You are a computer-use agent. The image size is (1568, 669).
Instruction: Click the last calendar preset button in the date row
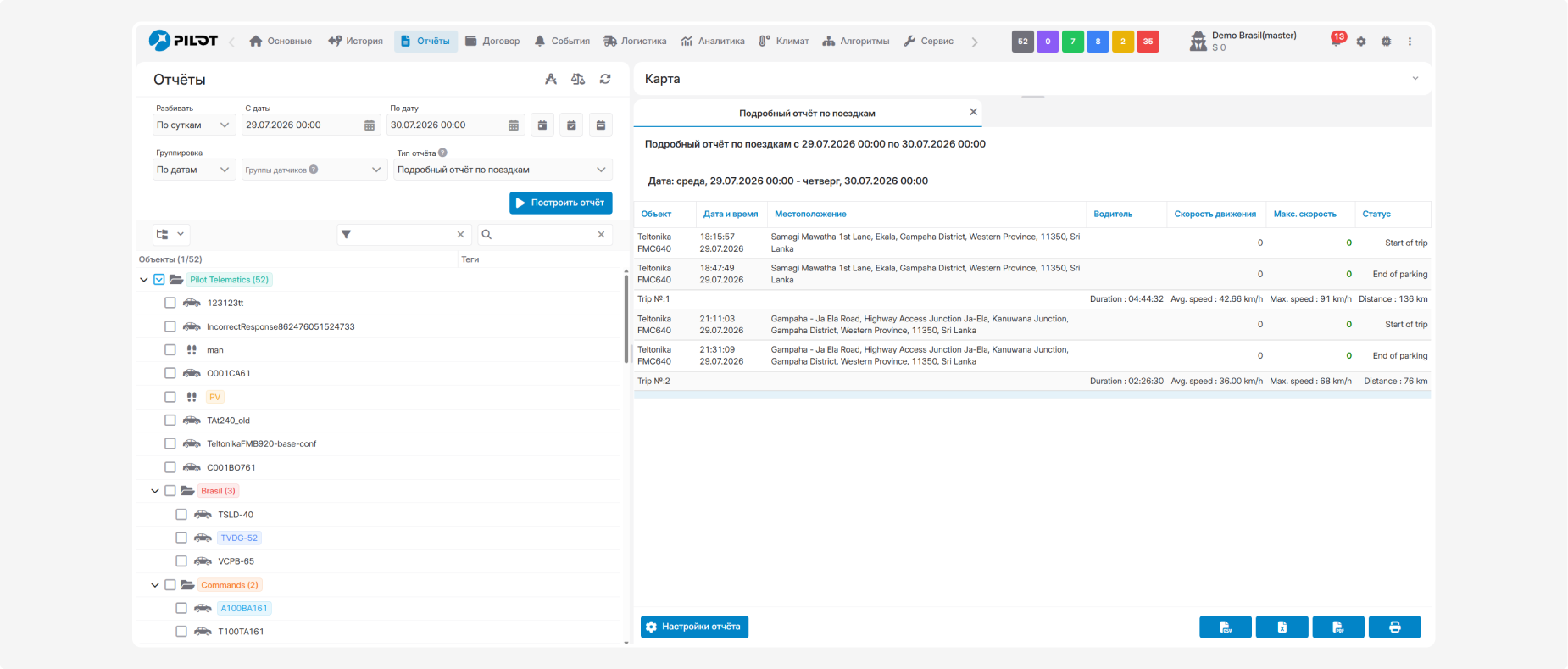pos(601,125)
